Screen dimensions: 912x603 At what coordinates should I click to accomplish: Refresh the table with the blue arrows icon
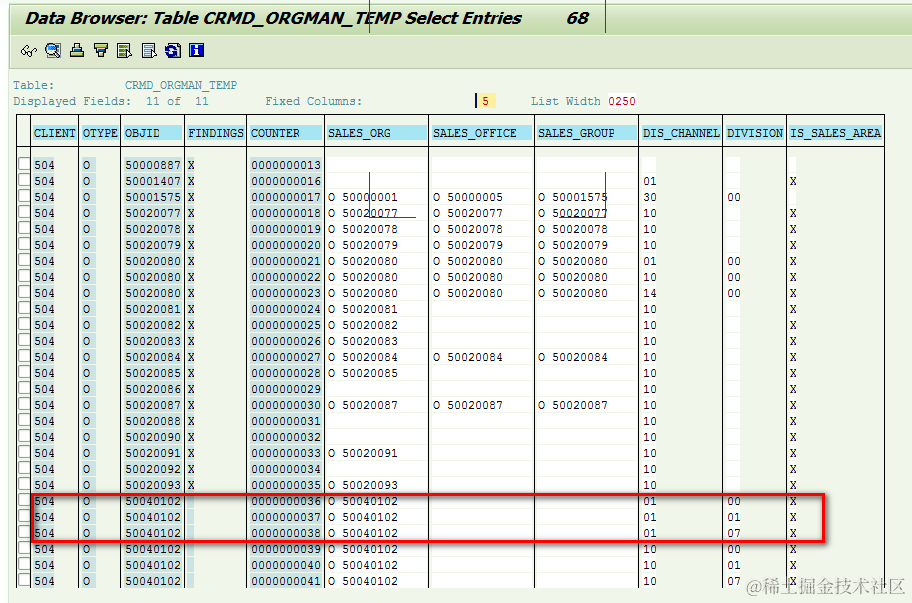(173, 51)
